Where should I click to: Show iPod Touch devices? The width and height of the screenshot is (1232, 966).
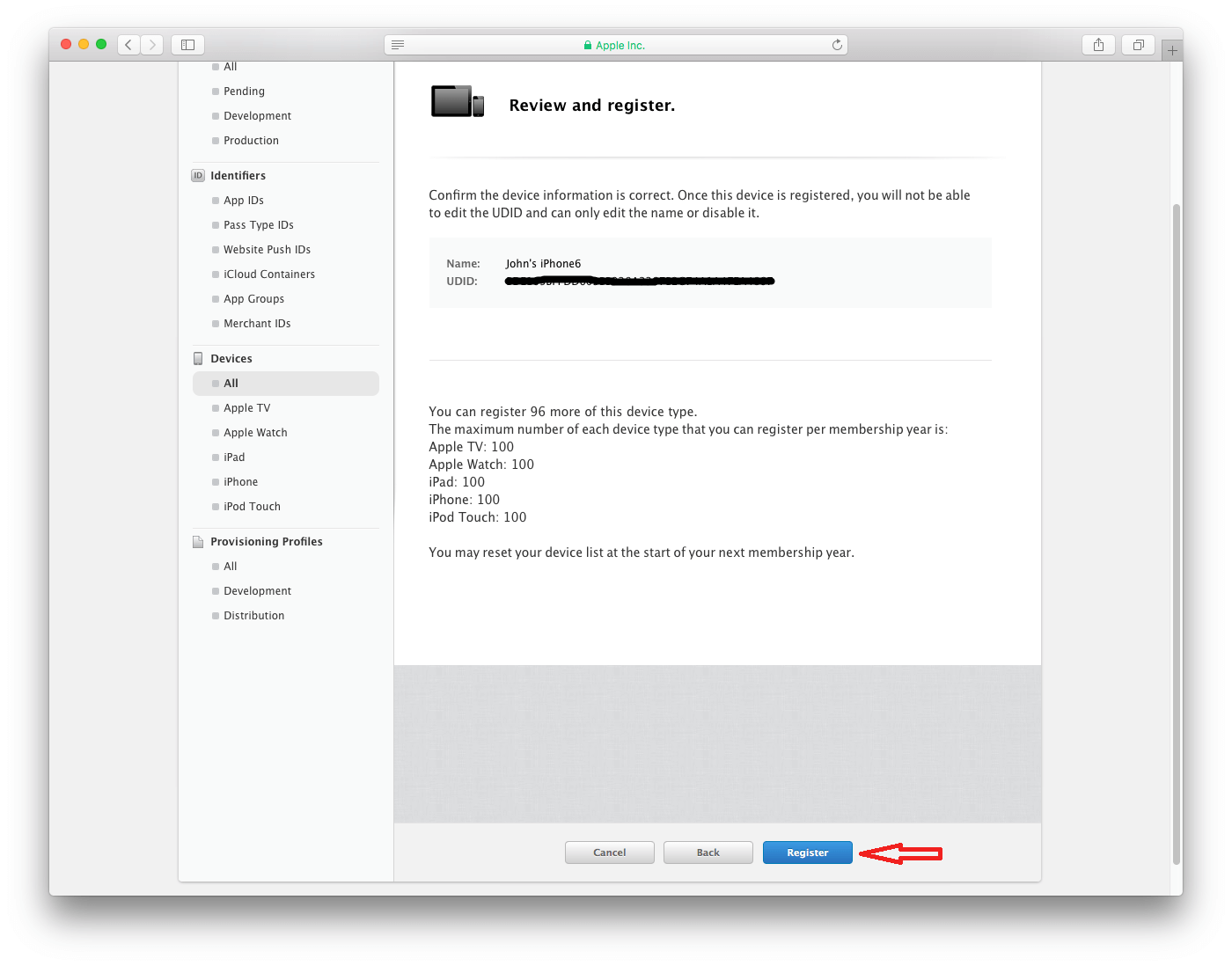252,507
